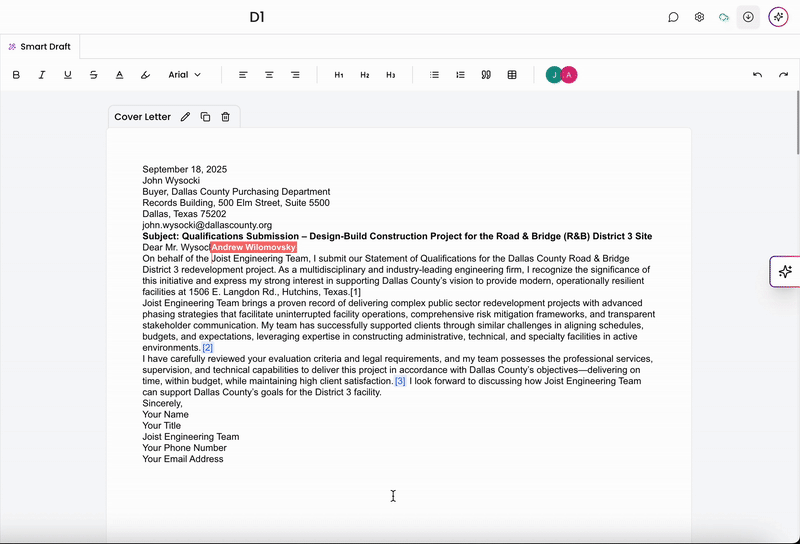Click the cloud sync status icon
The image size is (800, 544).
[x=723, y=18]
